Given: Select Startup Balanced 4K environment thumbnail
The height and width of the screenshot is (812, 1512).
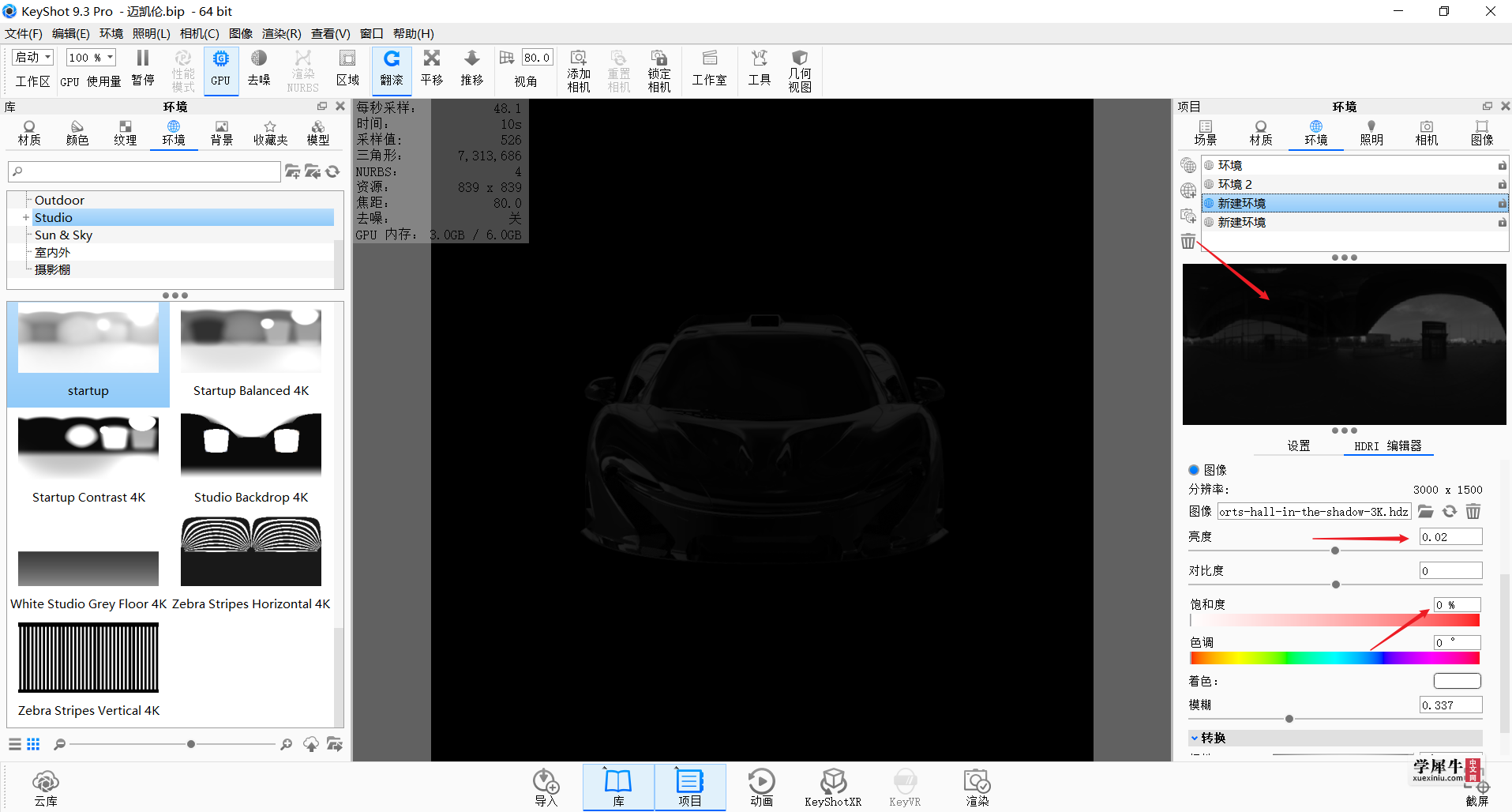Looking at the screenshot, I should 251,354.
